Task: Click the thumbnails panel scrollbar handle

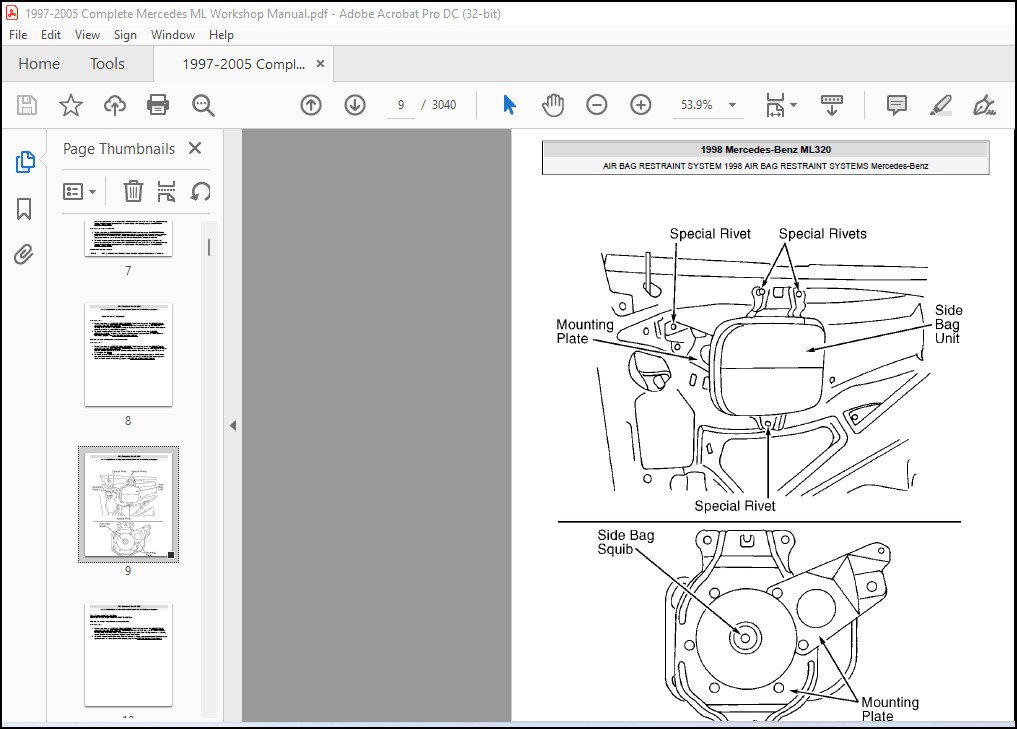Action: [209, 247]
